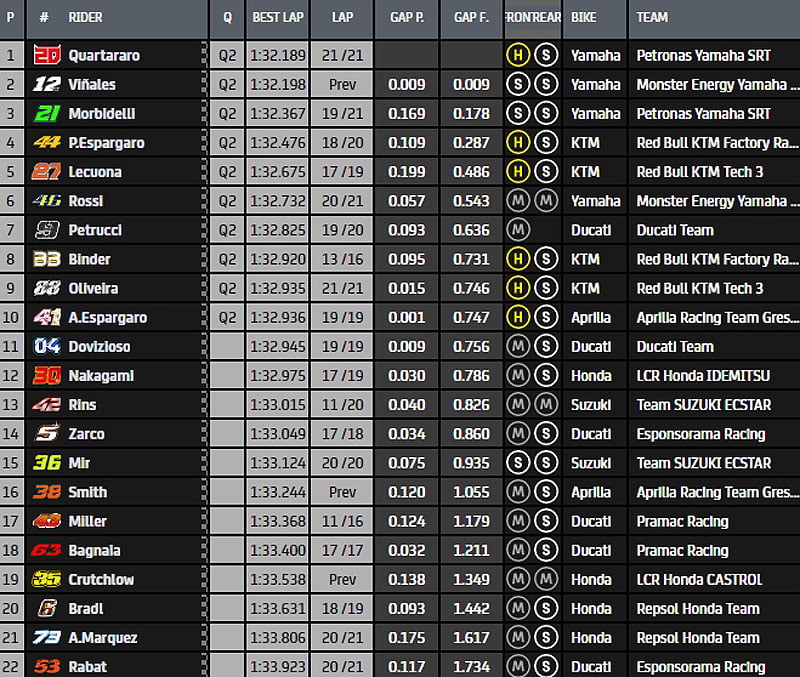The height and width of the screenshot is (677, 800).
Task: Click the BIKE column header
Action: point(585,17)
